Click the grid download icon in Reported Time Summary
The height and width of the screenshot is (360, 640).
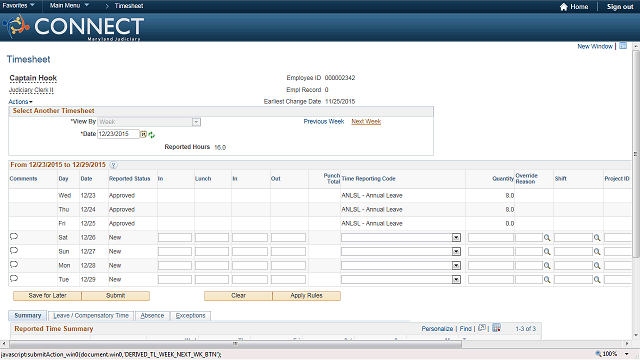pyautogui.click(x=496, y=328)
